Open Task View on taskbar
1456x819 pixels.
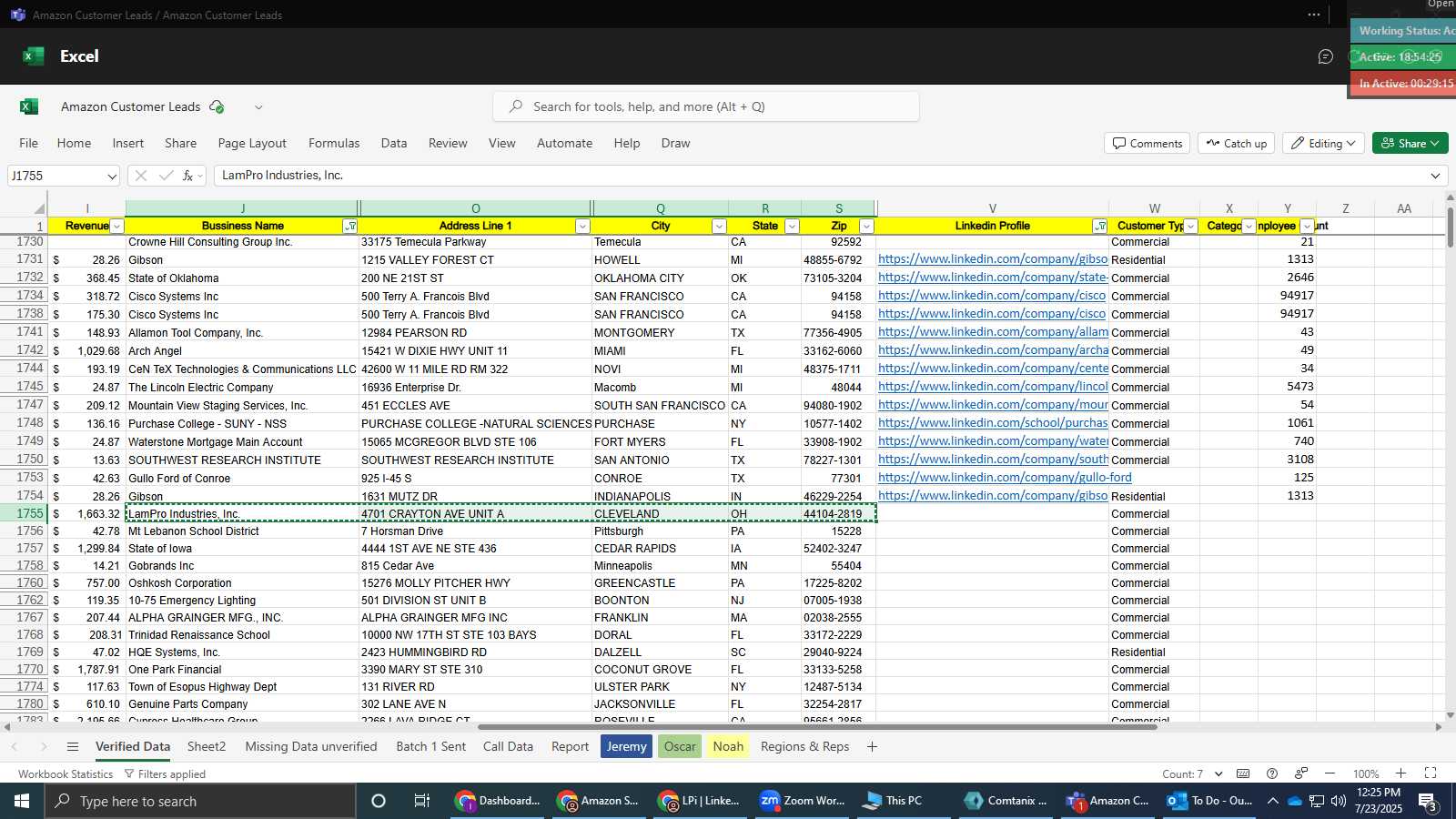click(x=421, y=801)
